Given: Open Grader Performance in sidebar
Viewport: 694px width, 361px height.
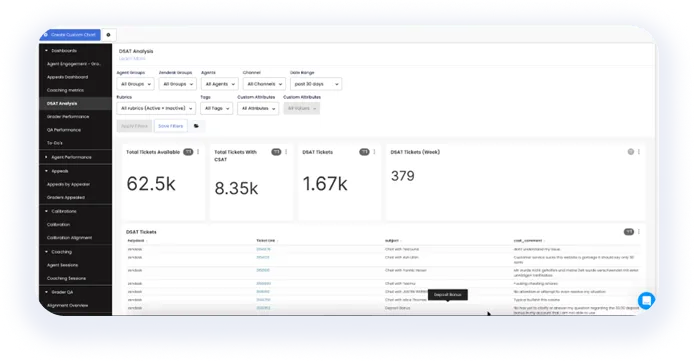Looking at the screenshot, I should point(68,117).
